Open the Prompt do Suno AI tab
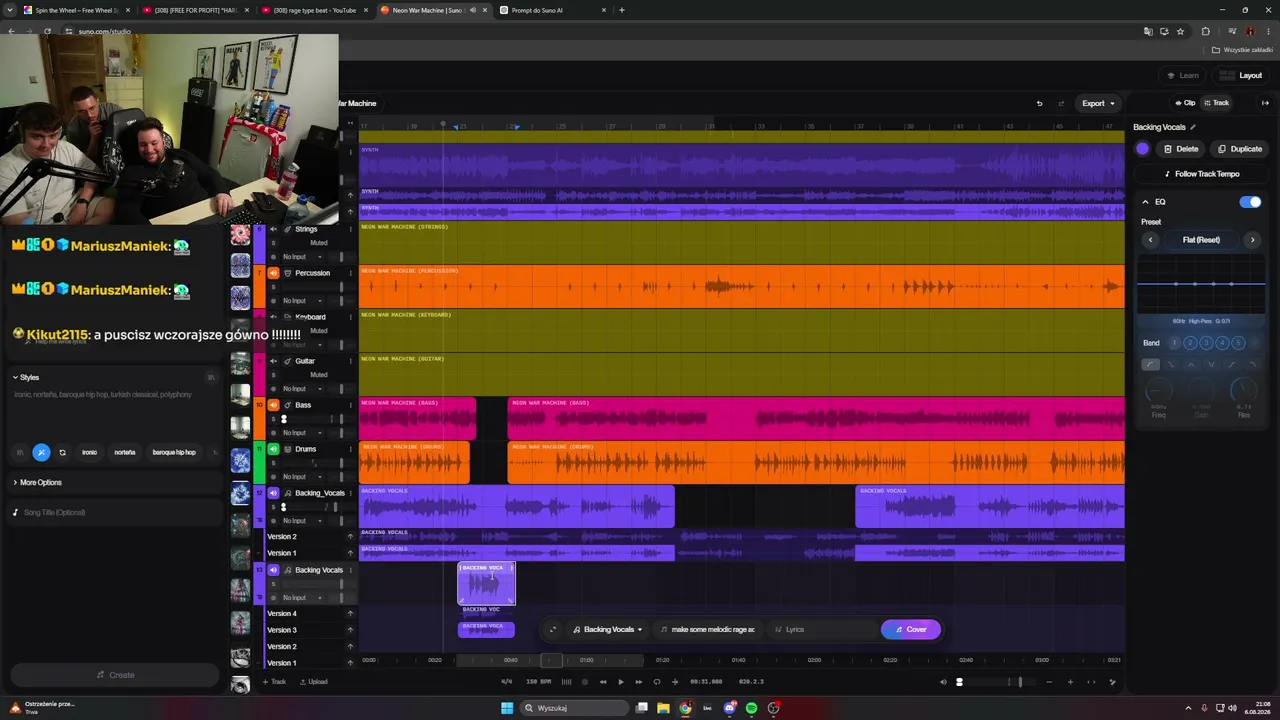 [537, 10]
